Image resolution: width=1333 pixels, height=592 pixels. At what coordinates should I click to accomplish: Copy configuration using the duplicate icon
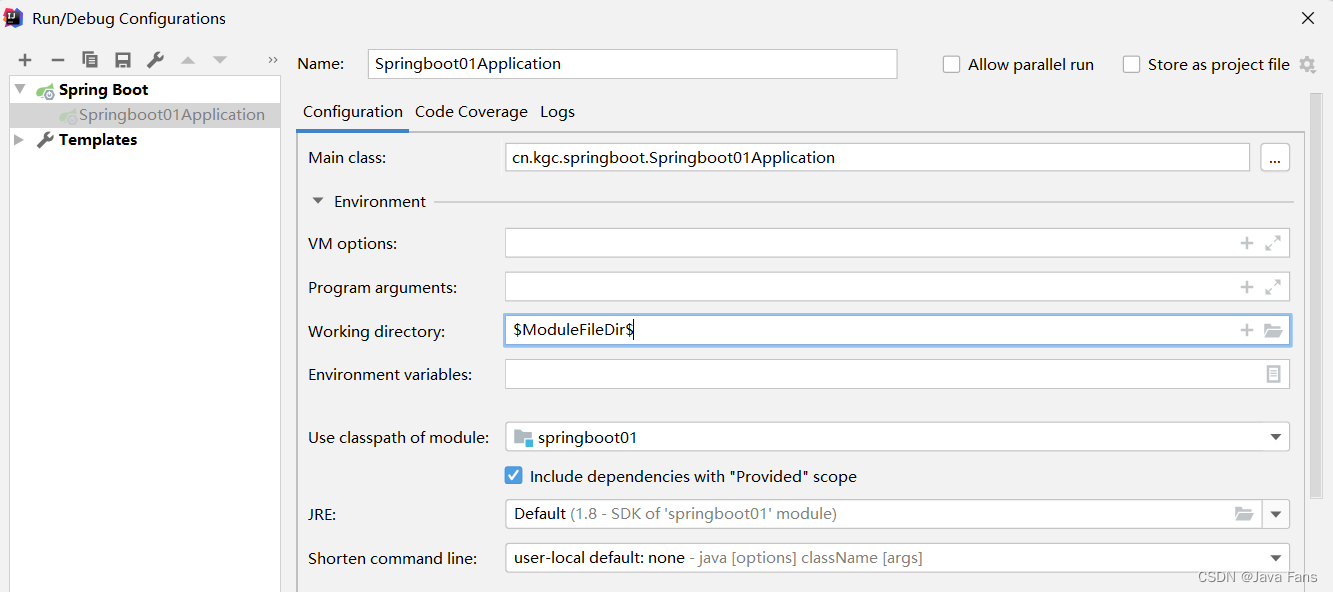90,60
